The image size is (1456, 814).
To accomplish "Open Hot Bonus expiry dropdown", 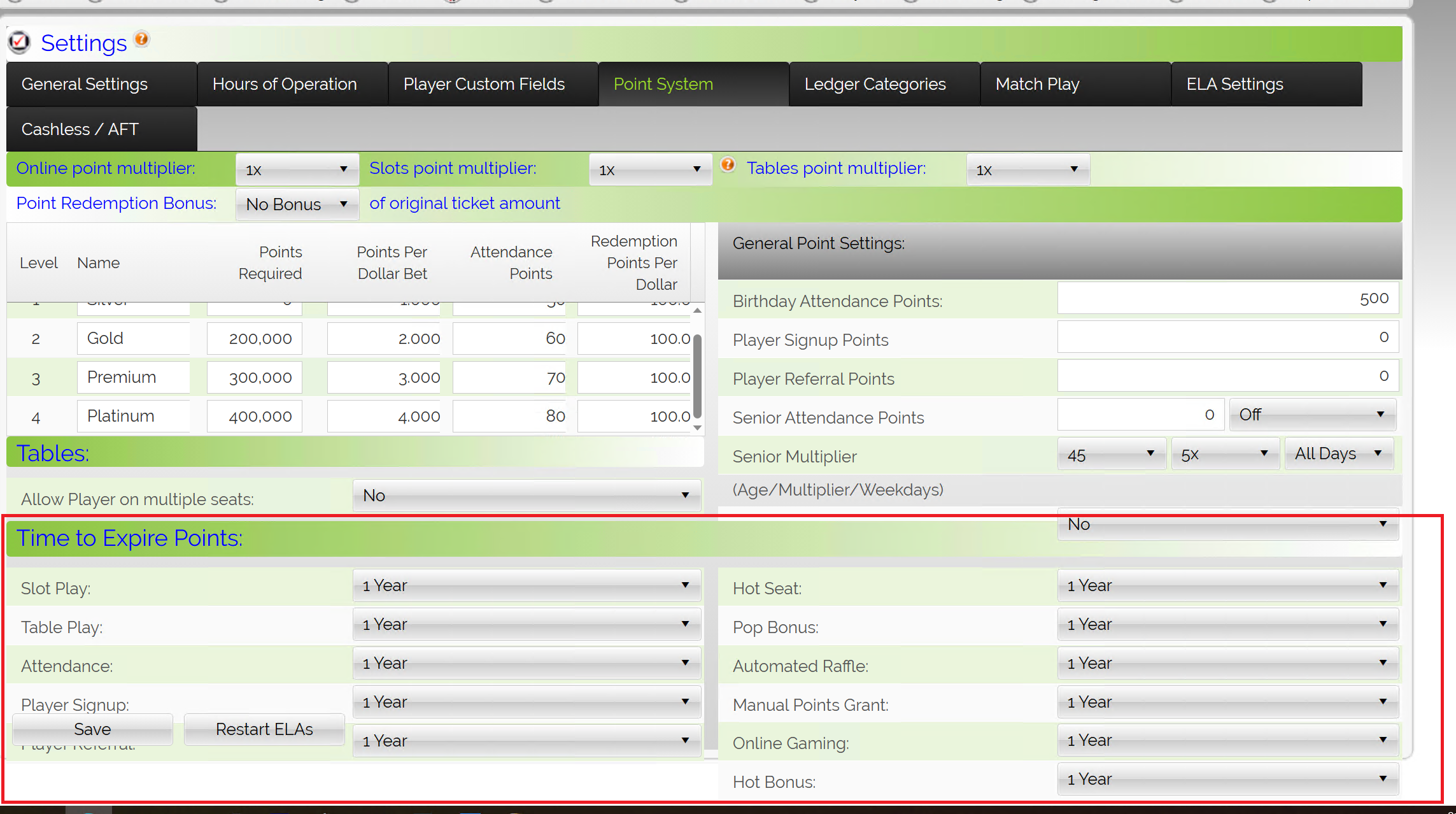I will tap(1228, 779).
